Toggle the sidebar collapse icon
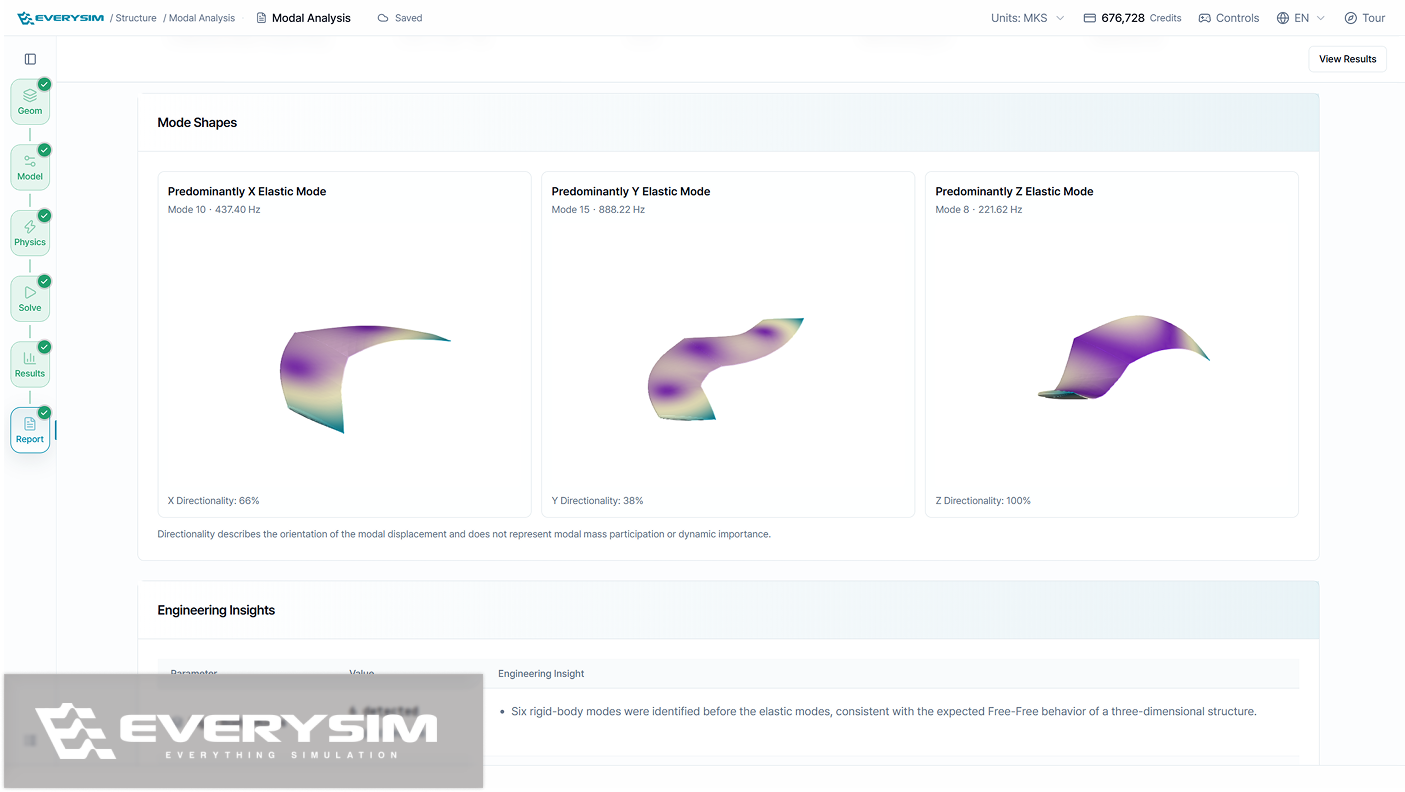 click(x=30, y=59)
